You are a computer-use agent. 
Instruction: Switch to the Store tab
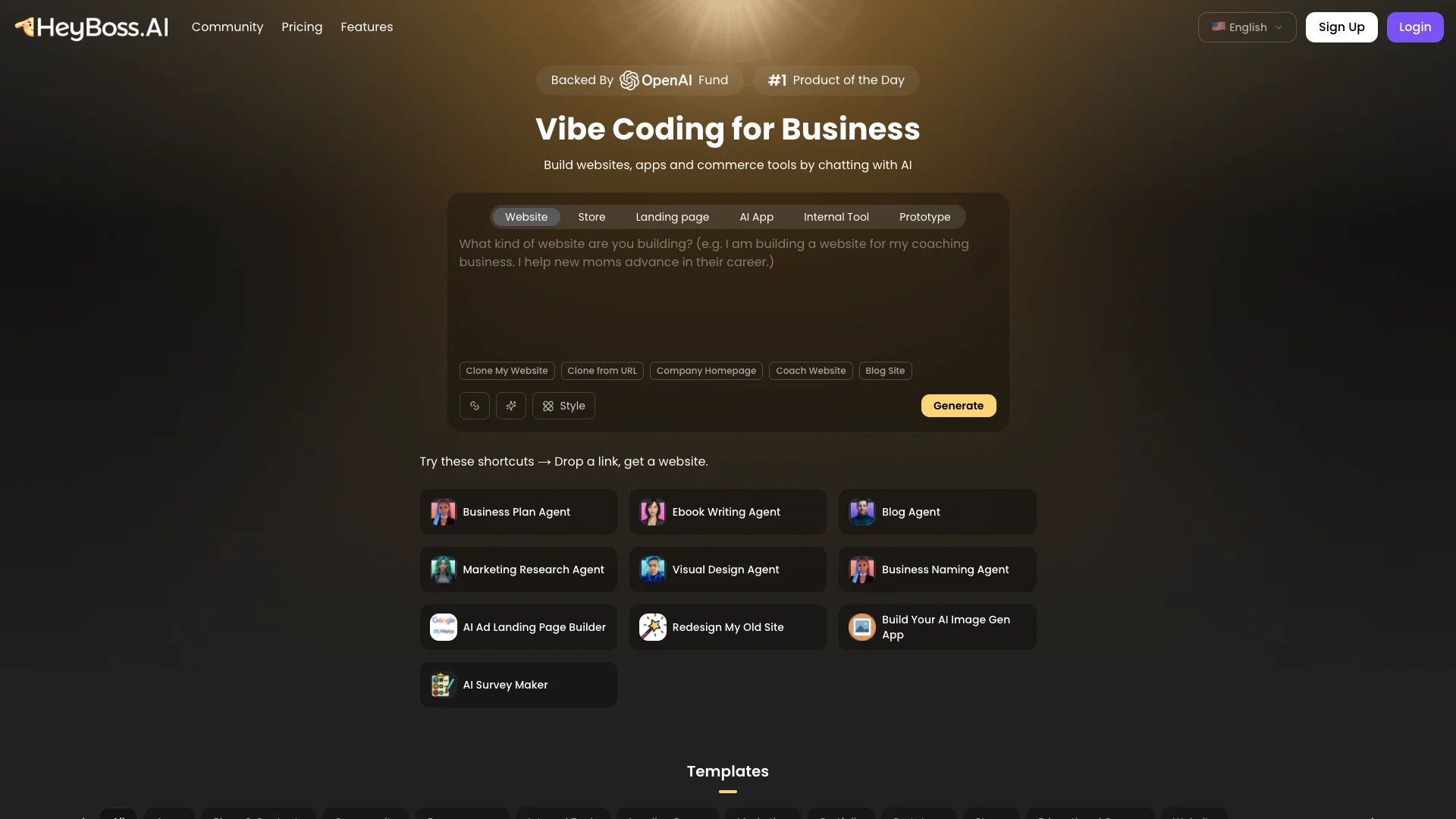[591, 217]
